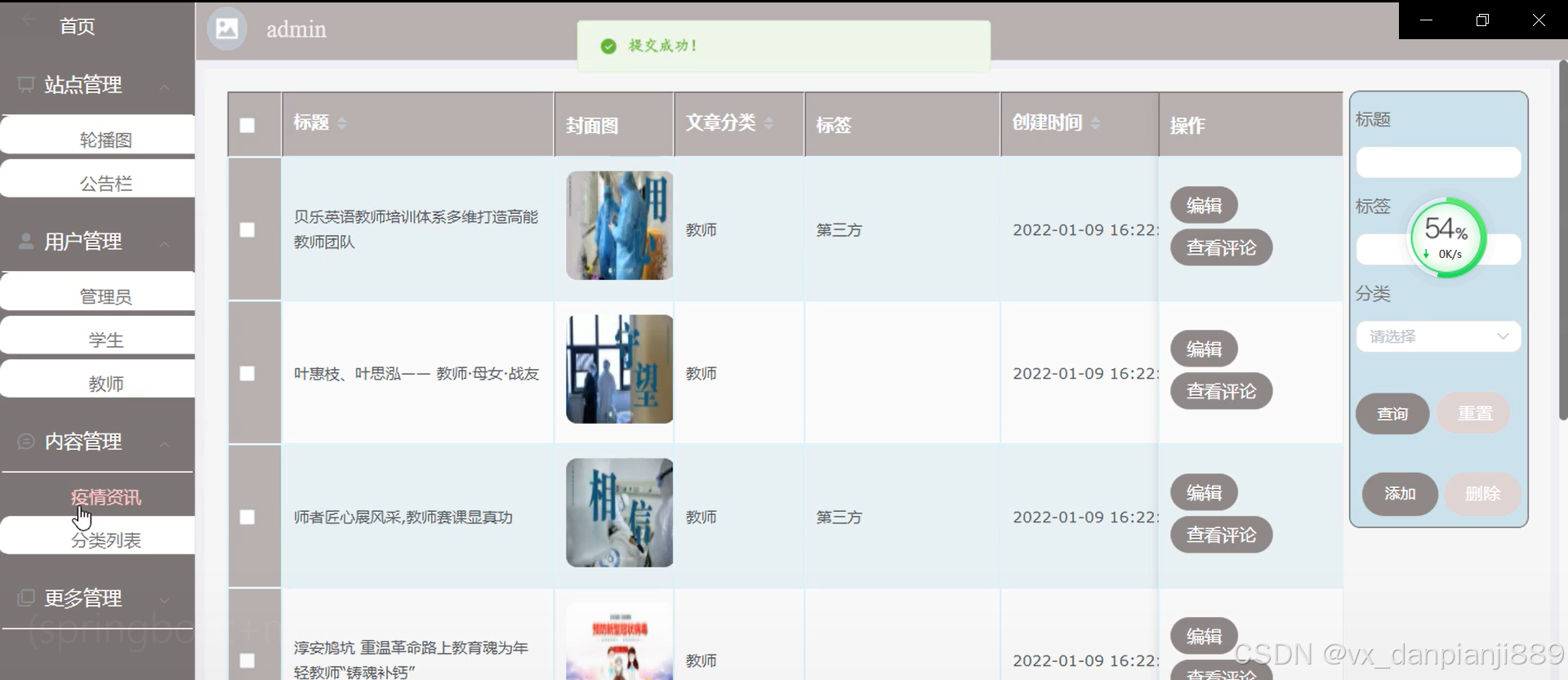Open the 分类列表 menu item

(98, 536)
